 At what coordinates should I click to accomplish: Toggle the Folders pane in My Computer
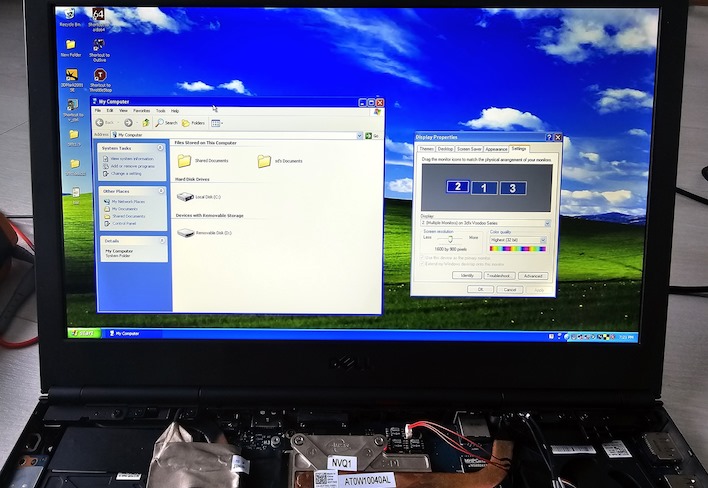coord(194,123)
